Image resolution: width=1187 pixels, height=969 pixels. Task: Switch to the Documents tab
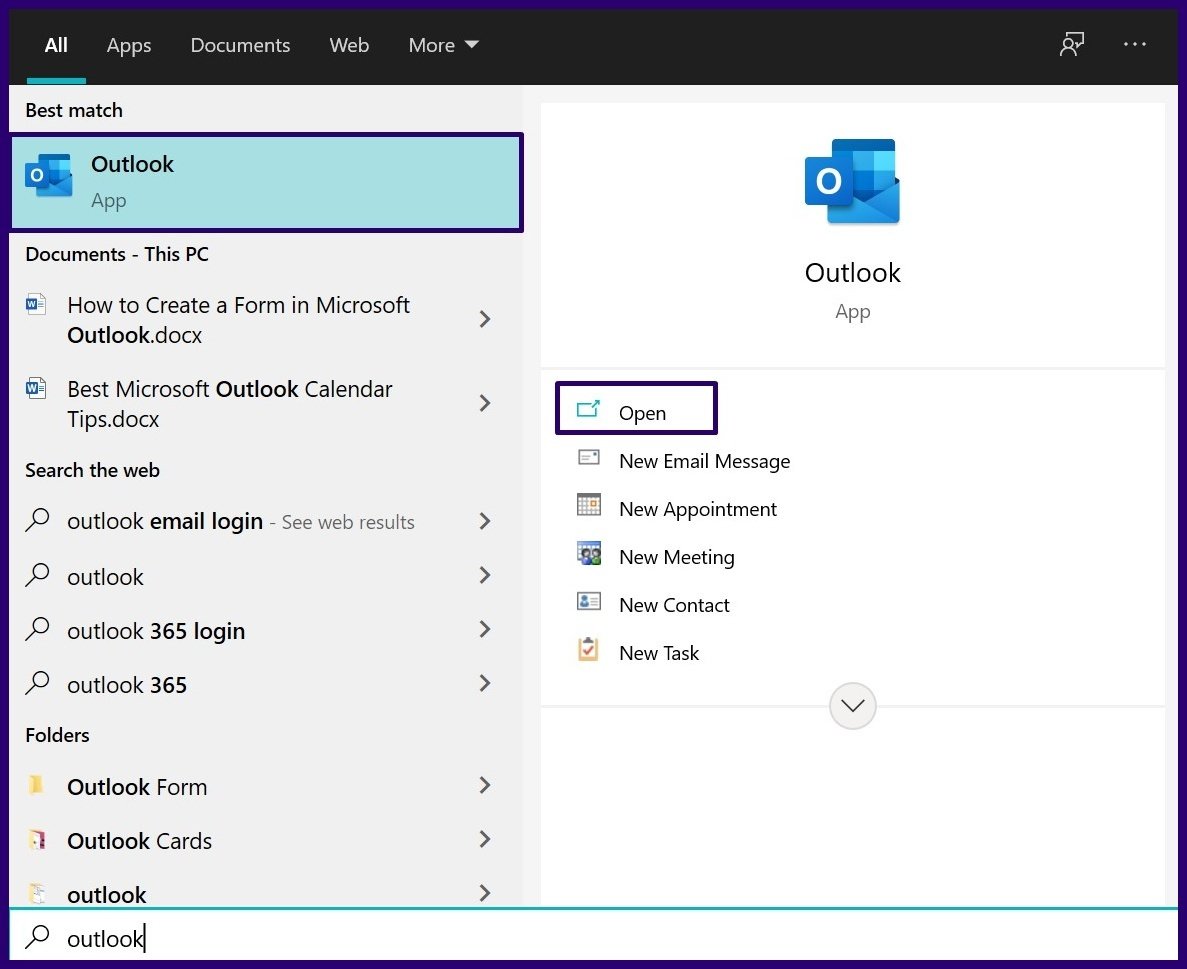coord(240,45)
